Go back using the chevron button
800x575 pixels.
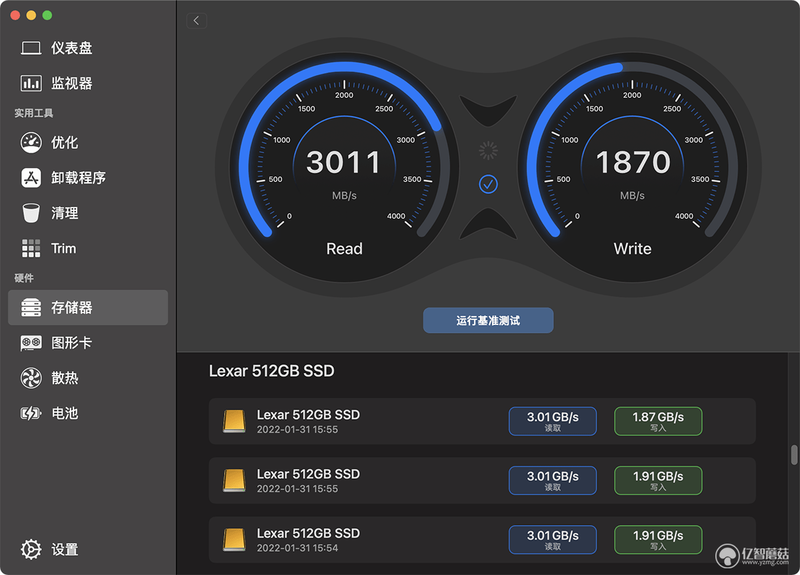point(196,20)
